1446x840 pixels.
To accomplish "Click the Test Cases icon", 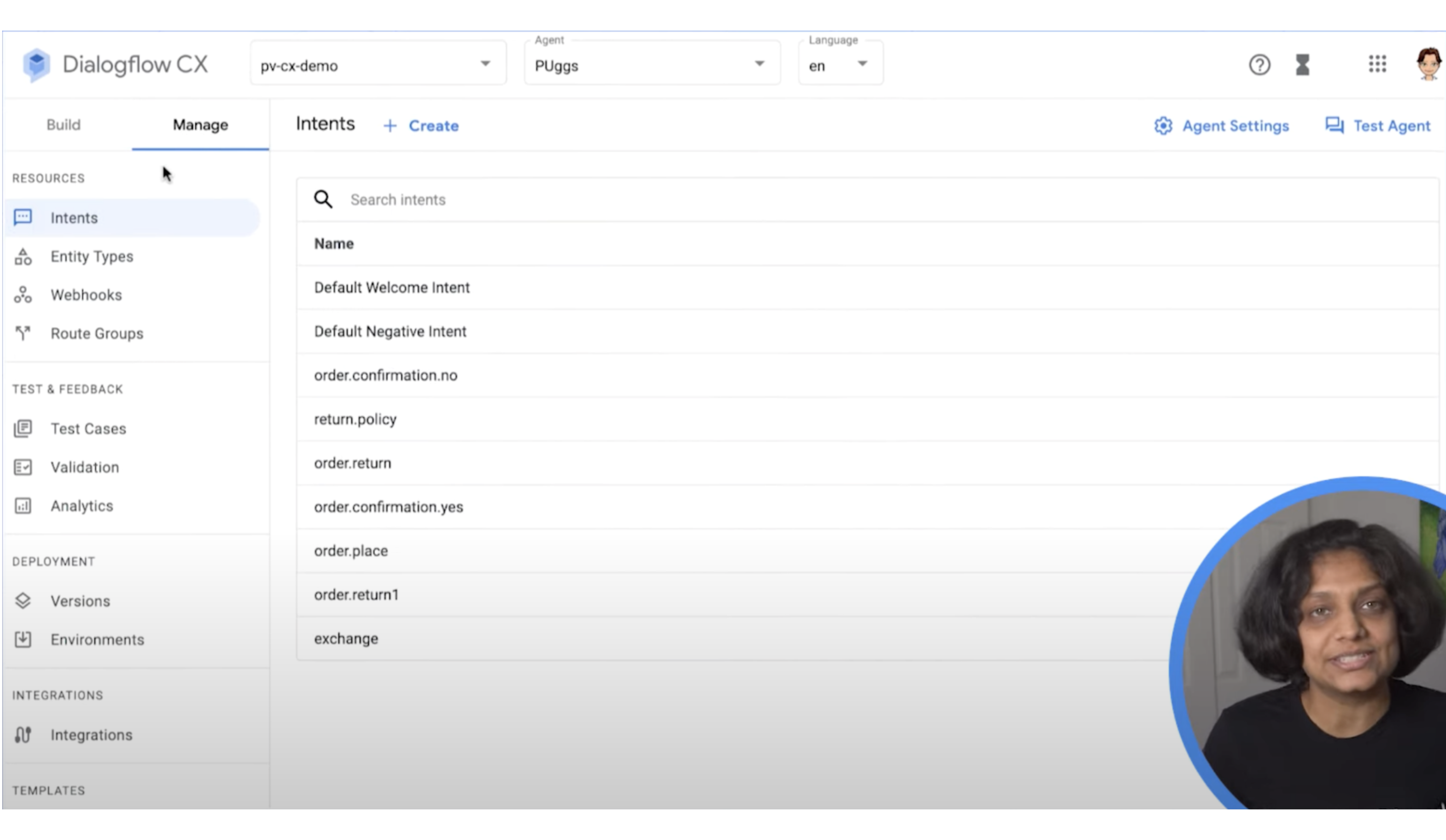I will 23,428.
